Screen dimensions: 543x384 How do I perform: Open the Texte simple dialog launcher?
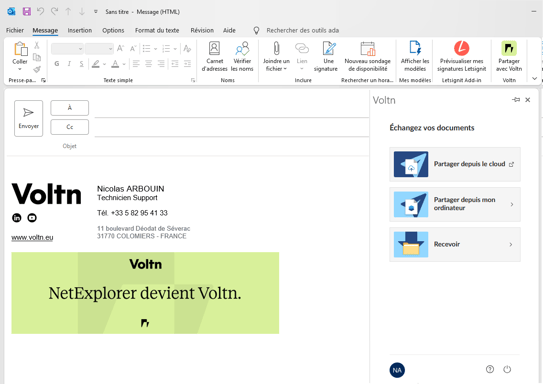click(193, 80)
